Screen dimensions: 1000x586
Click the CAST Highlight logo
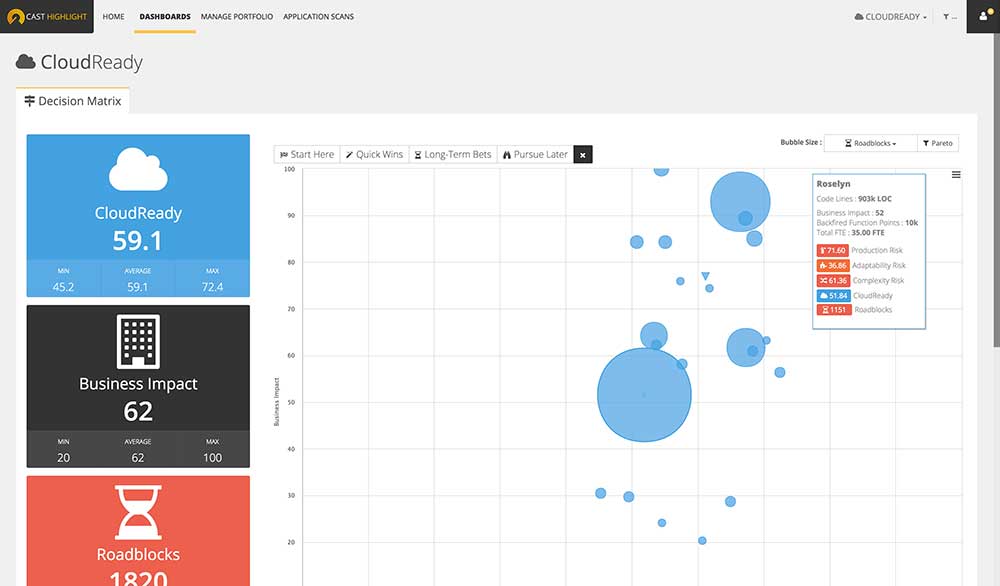point(47,17)
